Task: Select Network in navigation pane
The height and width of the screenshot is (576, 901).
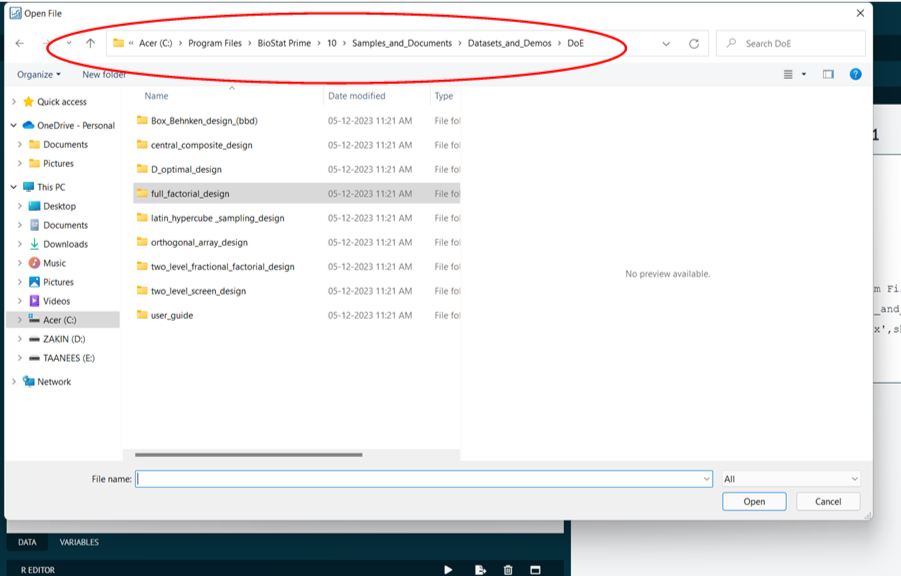Action: click(54, 381)
